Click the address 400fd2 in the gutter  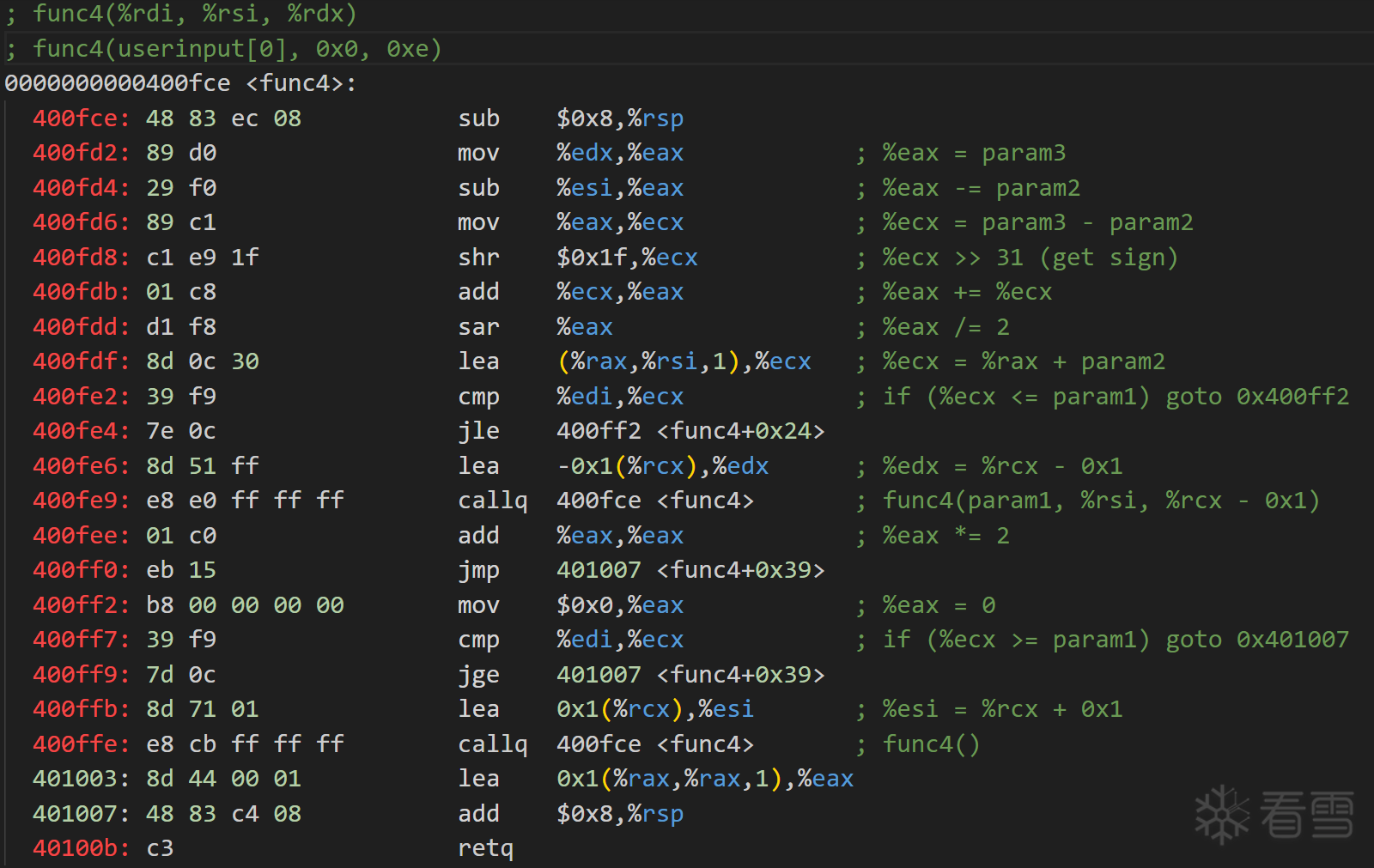tap(81, 153)
